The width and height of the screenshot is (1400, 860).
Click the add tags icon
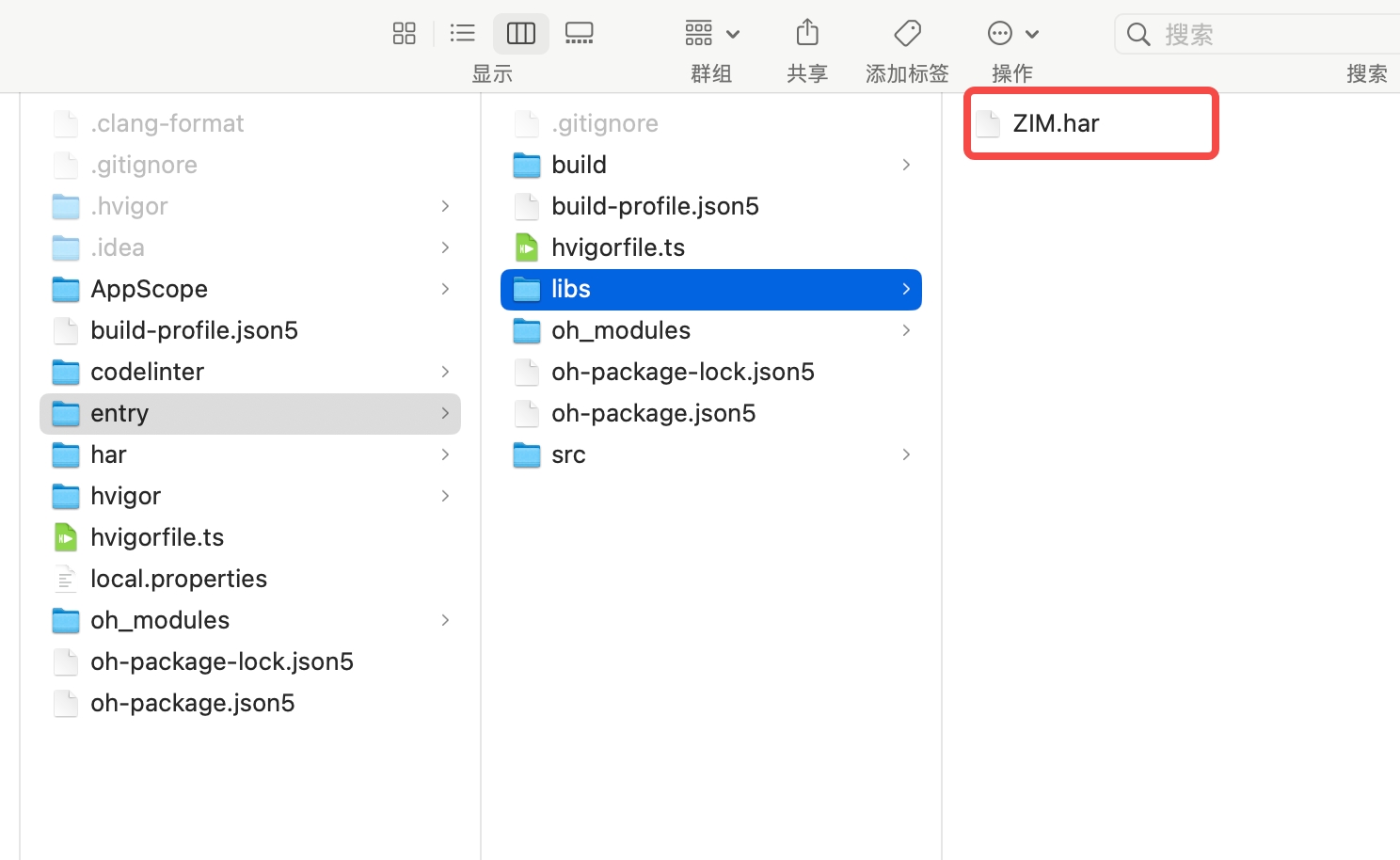(907, 34)
